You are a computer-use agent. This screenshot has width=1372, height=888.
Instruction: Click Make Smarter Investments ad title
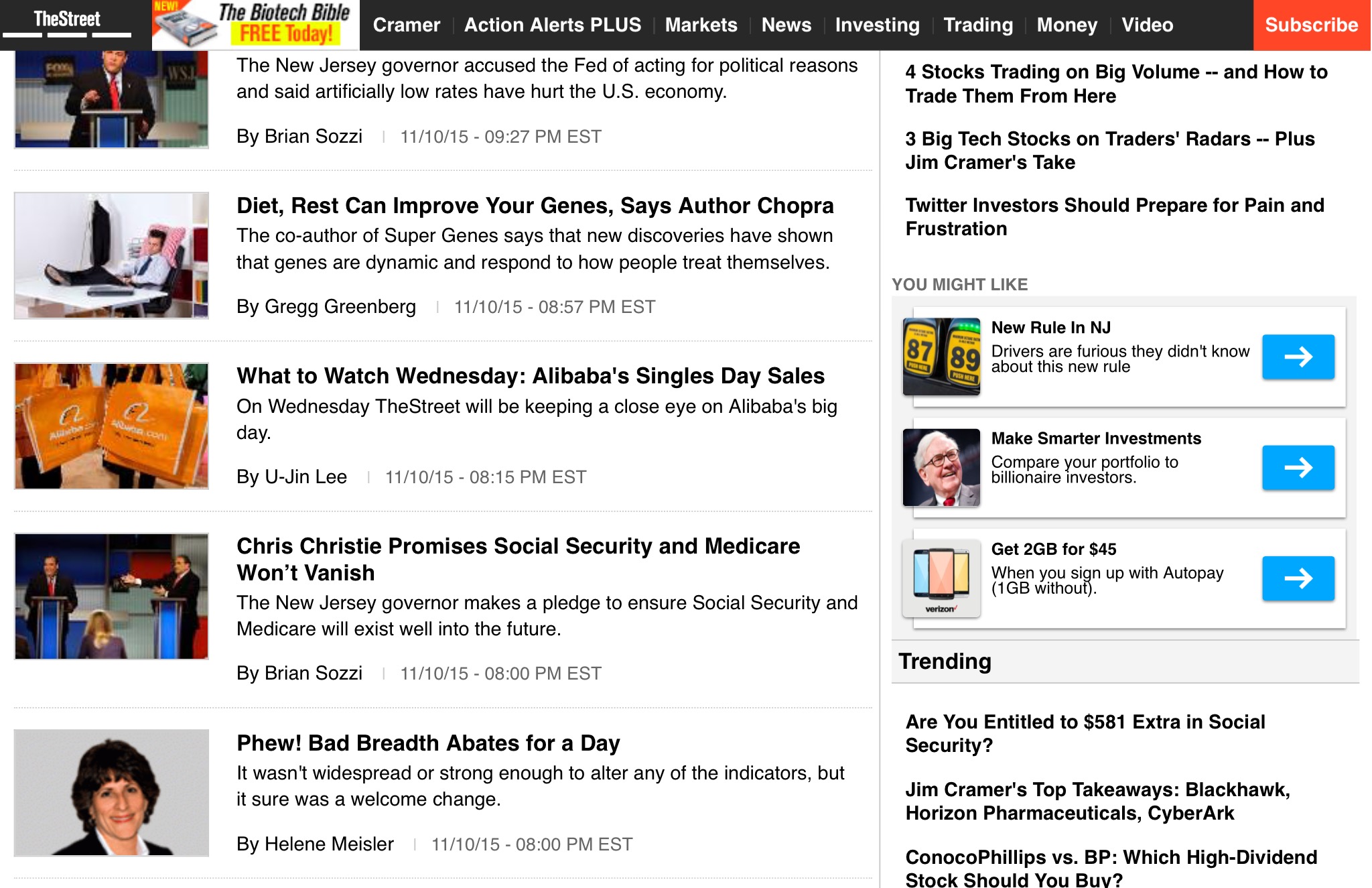point(1096,438)
